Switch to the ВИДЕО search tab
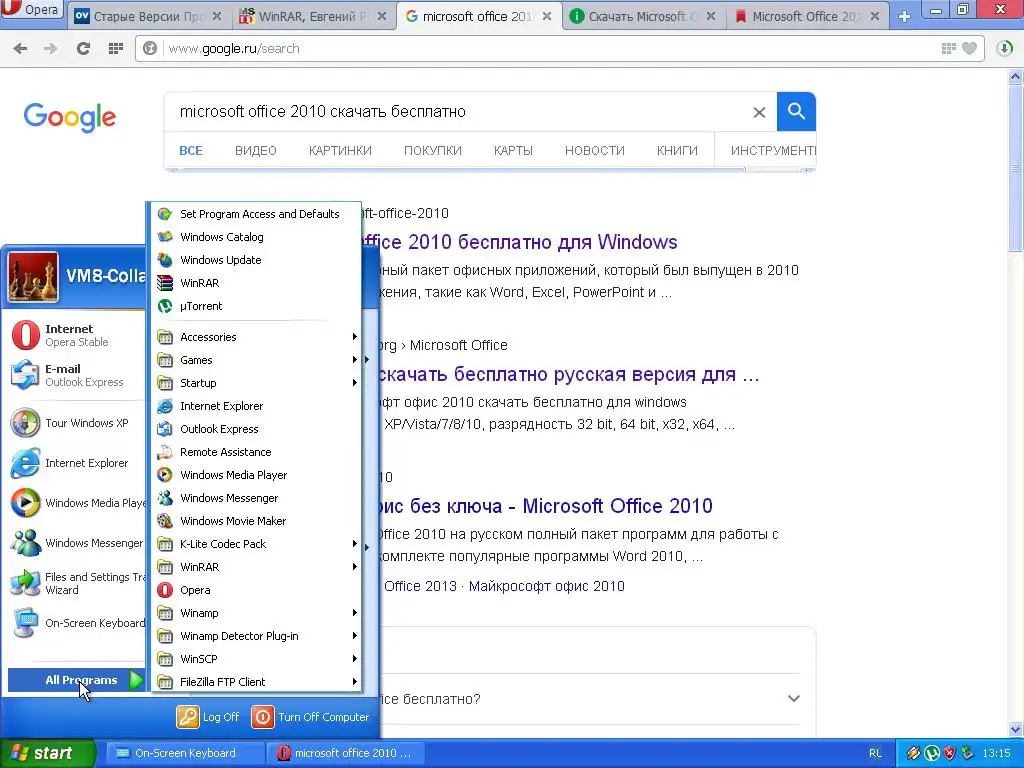1024x768 pixels. point(255,151)
